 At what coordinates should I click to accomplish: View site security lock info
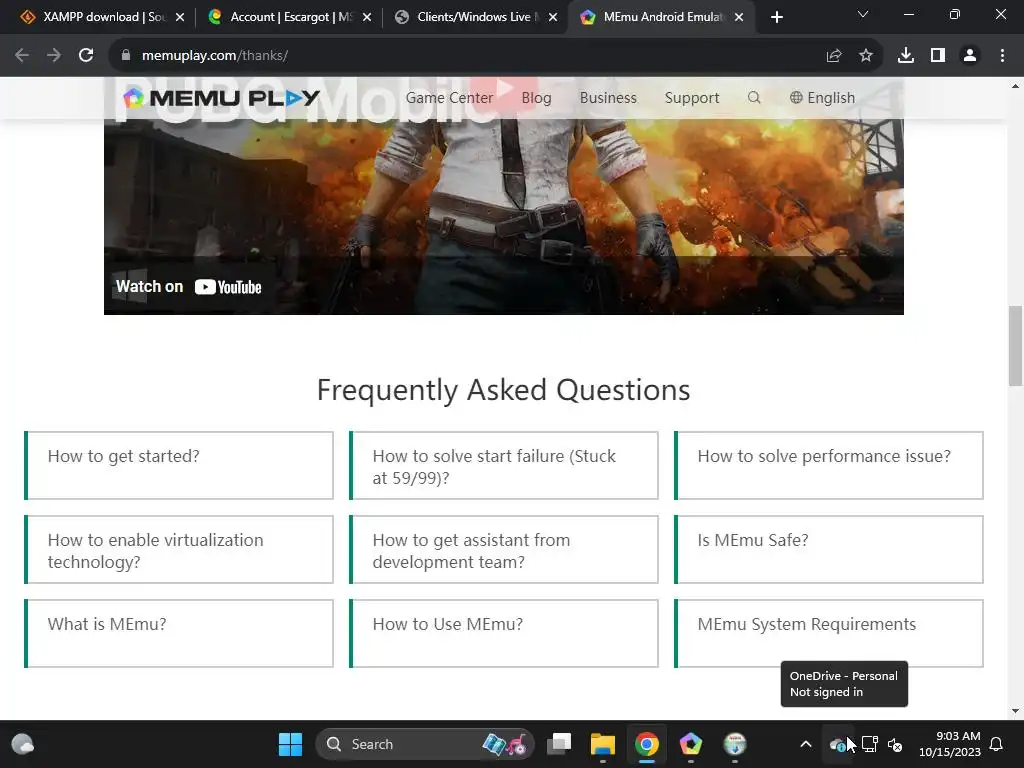(x=126, y=56)
